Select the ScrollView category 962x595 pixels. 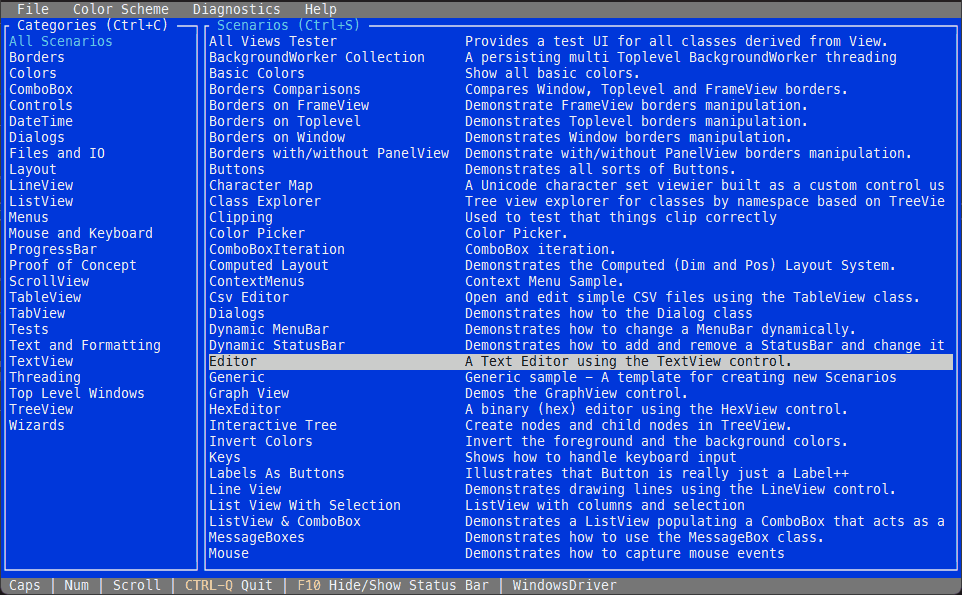point(48,280)
